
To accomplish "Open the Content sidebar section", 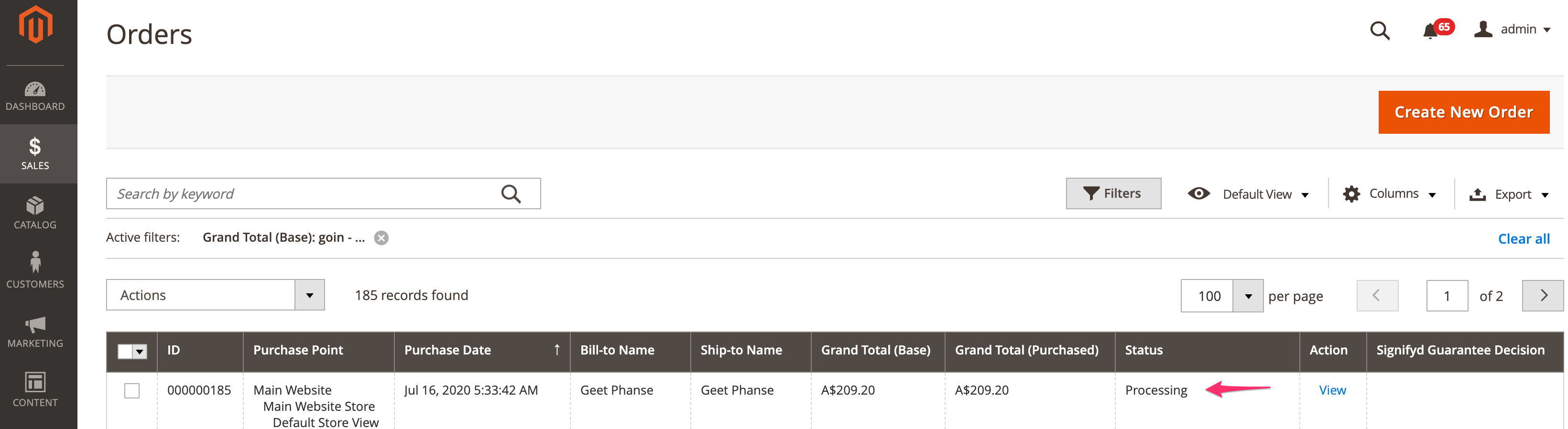I will tap(35, 389).
